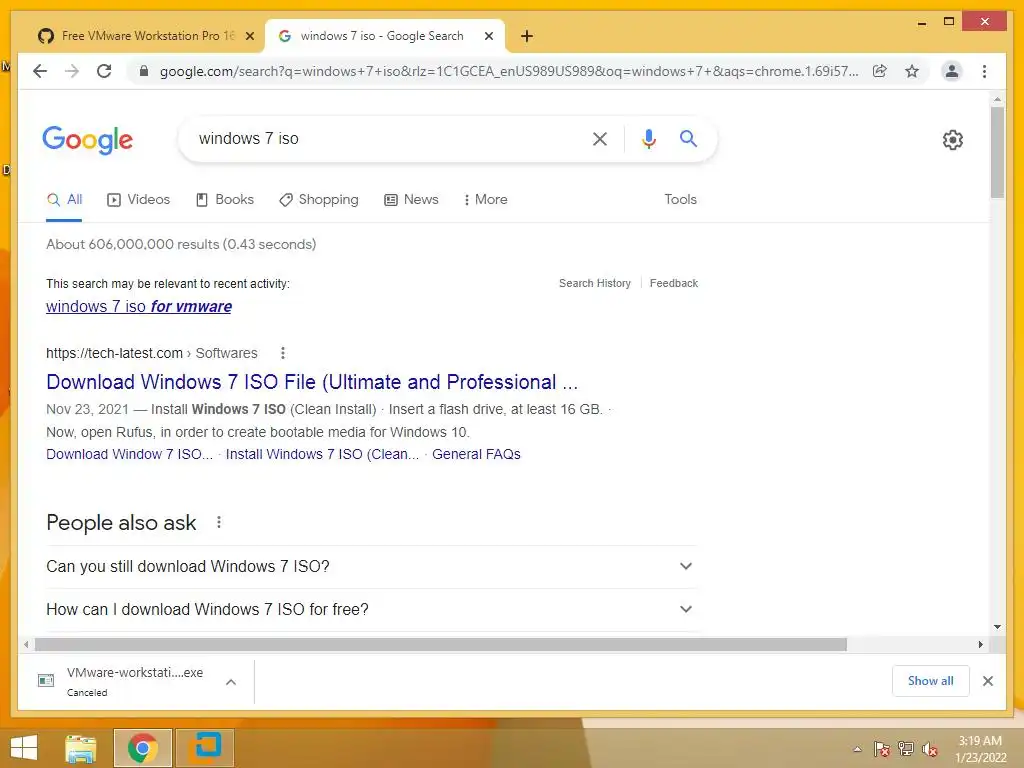Image resolution: width=1024 pixels, height=768 pixels.
Task: Click Chrome taskbar icon
Action: click(143, 748)
